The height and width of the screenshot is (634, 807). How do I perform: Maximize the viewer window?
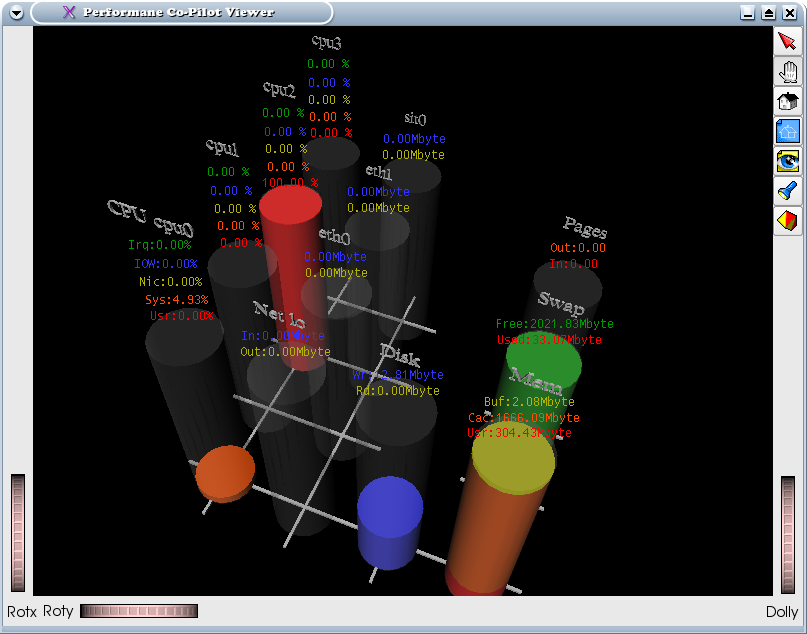768,13
